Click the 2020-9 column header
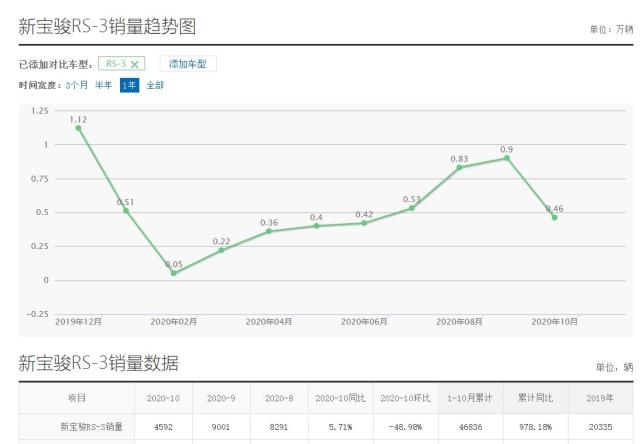Viewport: 641px width, 444px height. [x=221, y=398]
